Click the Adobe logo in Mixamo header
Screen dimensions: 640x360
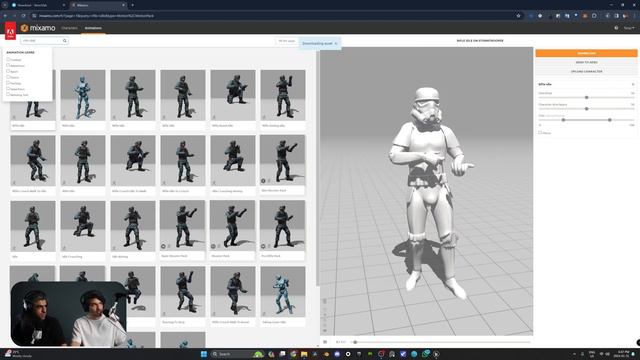click(x=10, y=31)
